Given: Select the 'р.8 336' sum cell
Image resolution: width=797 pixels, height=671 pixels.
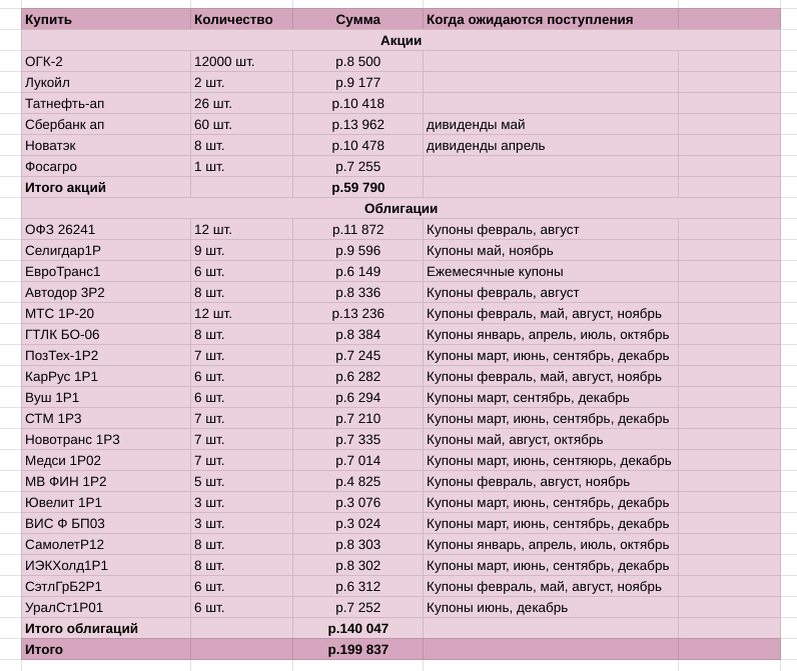Looking at the screenshot, I should (358, 293).
